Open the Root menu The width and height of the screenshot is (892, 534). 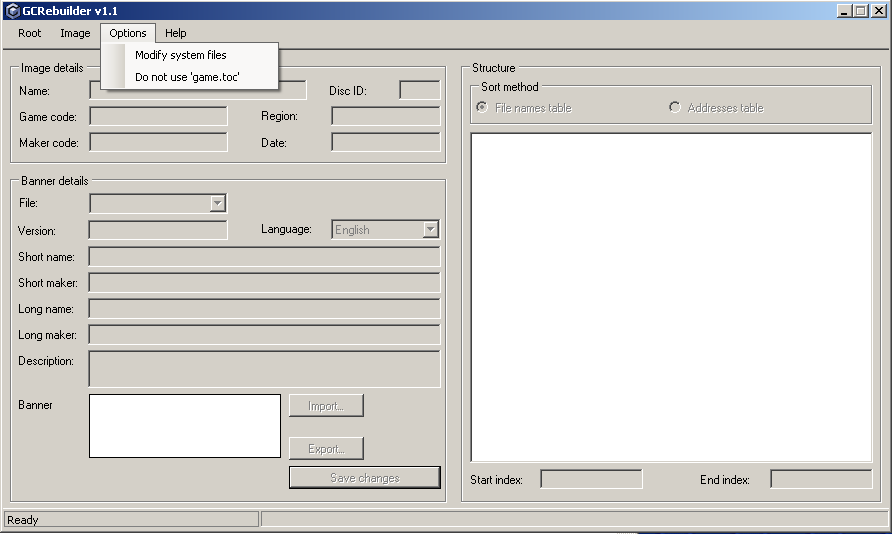click(x=30, y=33)
